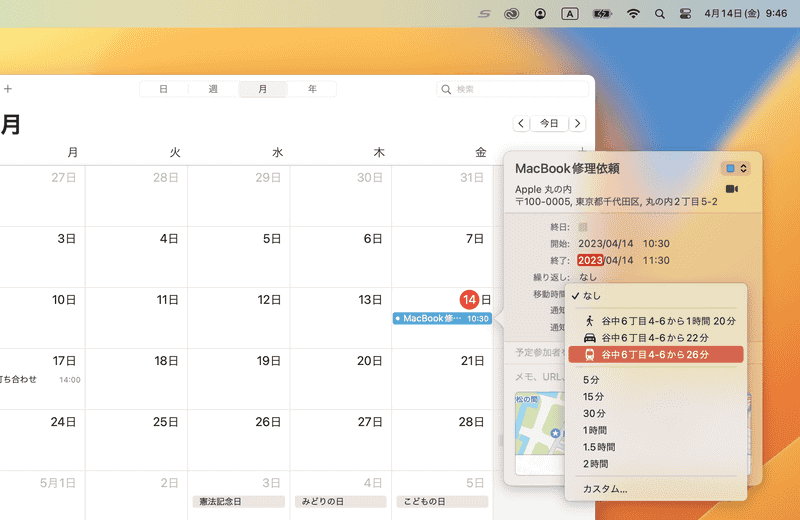Click the 12日 day cell
The image size is (800, 520).
pos(238,317)
